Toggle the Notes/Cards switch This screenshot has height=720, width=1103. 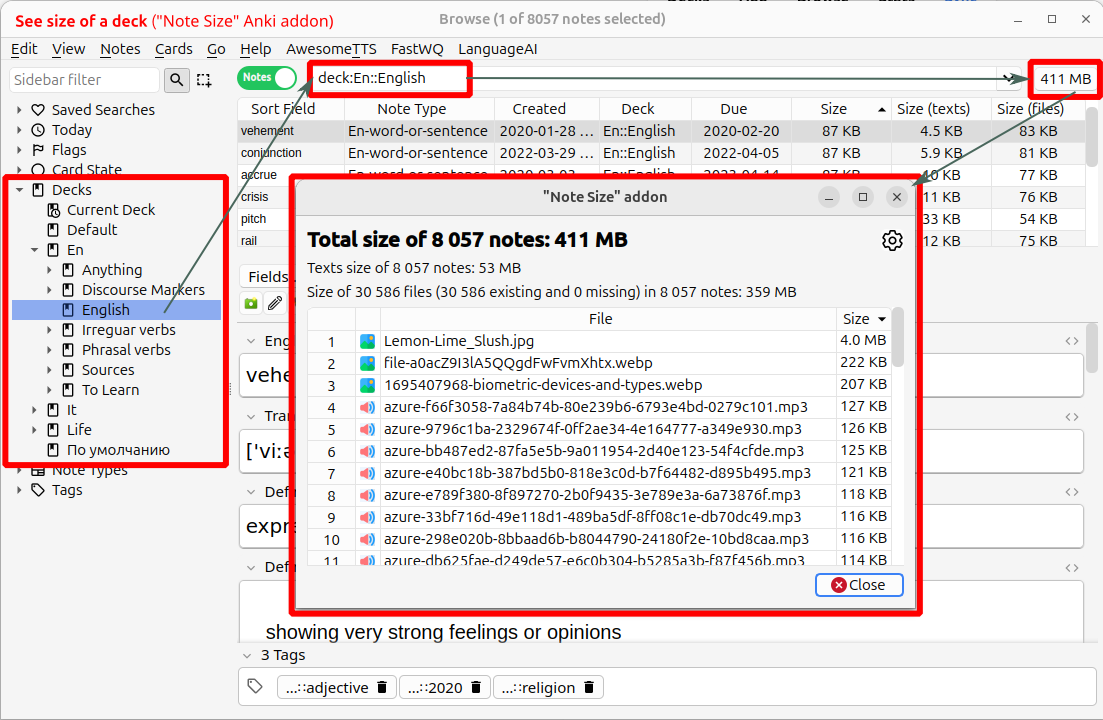(267, 78)
